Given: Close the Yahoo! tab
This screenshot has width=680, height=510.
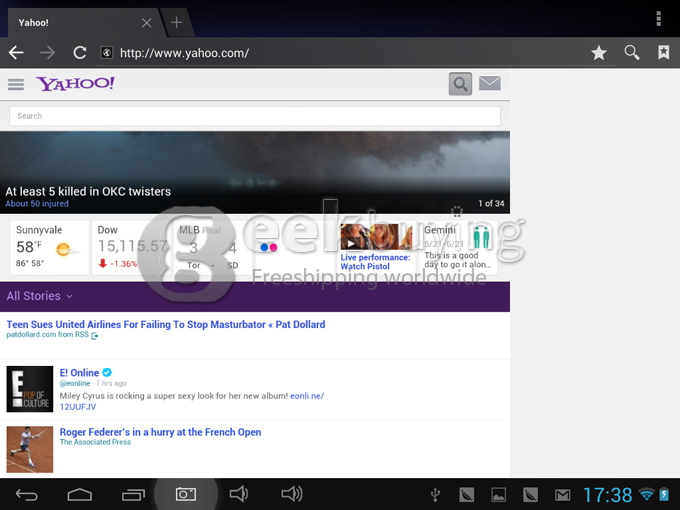Looking at the screenshot, I should (x=147, y=23).
